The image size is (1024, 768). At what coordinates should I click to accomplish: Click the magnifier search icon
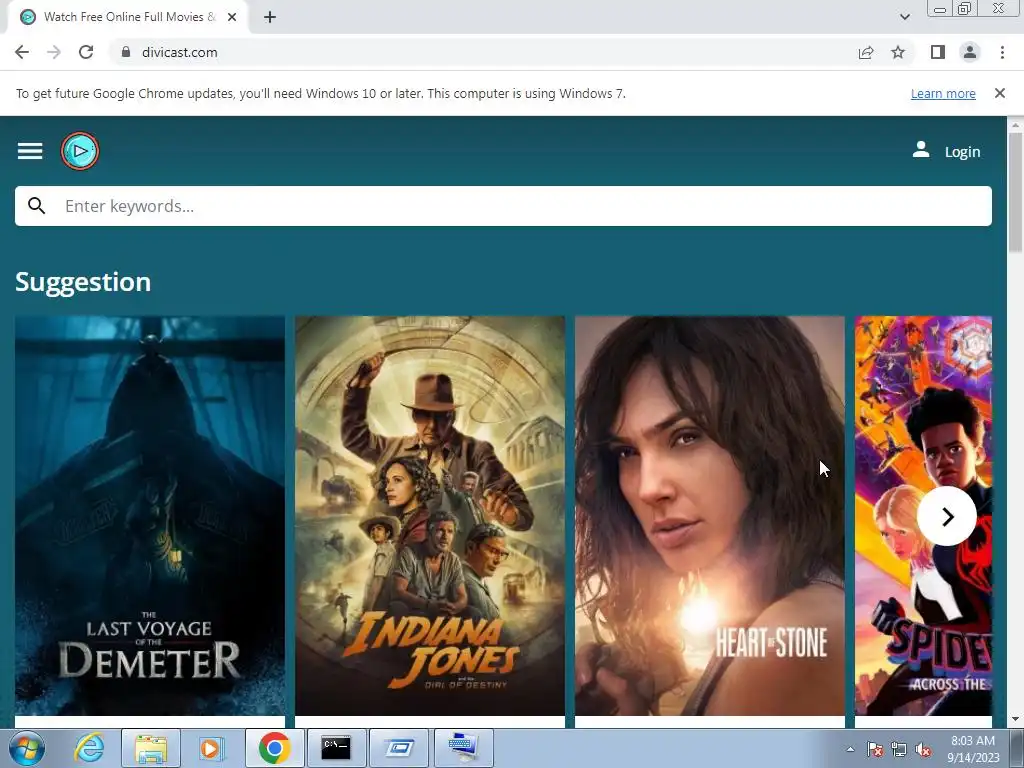(x=37, y=206)
